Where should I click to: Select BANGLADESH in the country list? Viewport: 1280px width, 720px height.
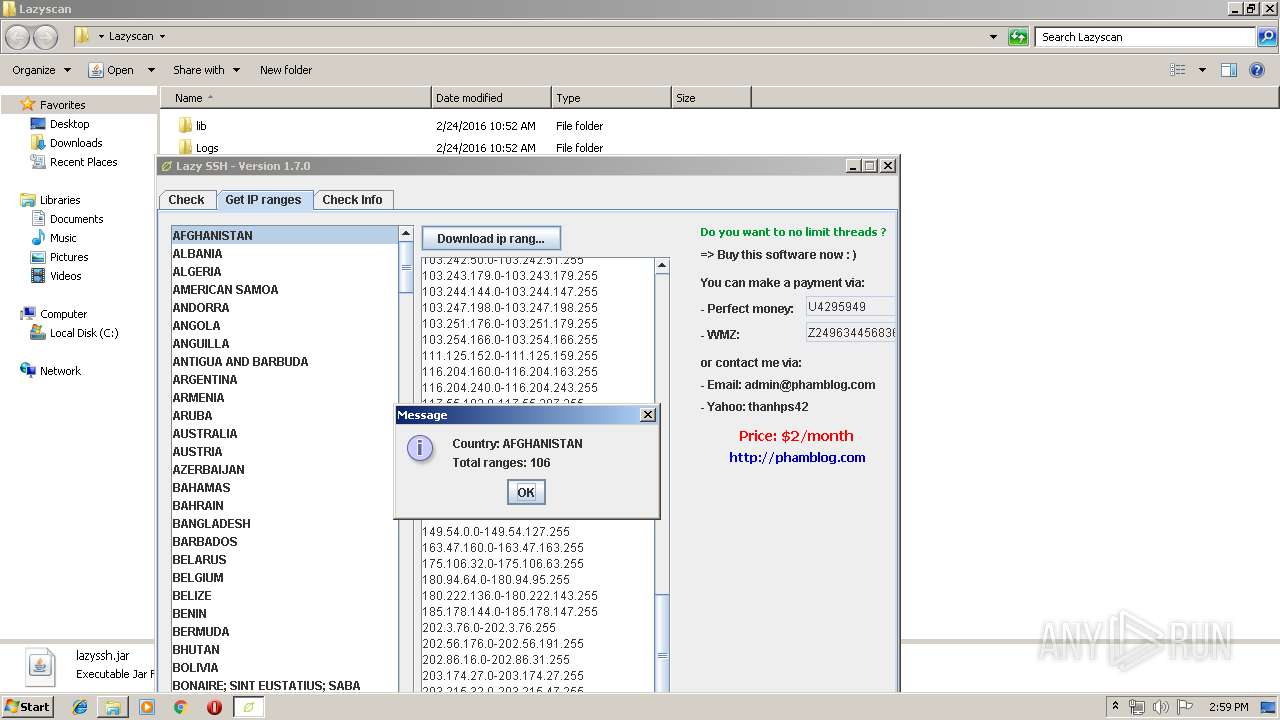(285, 524)
